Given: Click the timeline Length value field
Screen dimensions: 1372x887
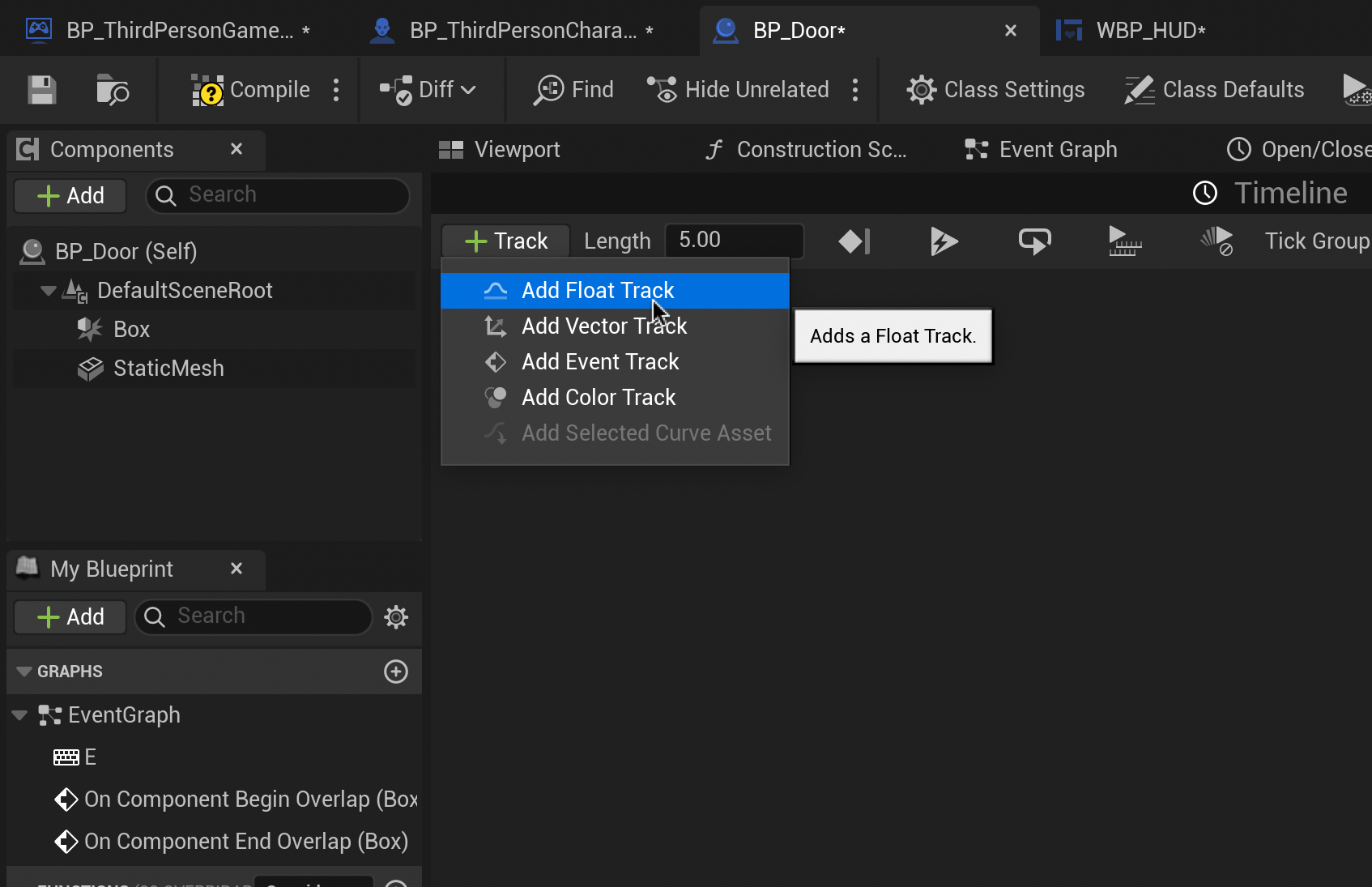Looking at the screenshot, I should click(x=734, y=241).
